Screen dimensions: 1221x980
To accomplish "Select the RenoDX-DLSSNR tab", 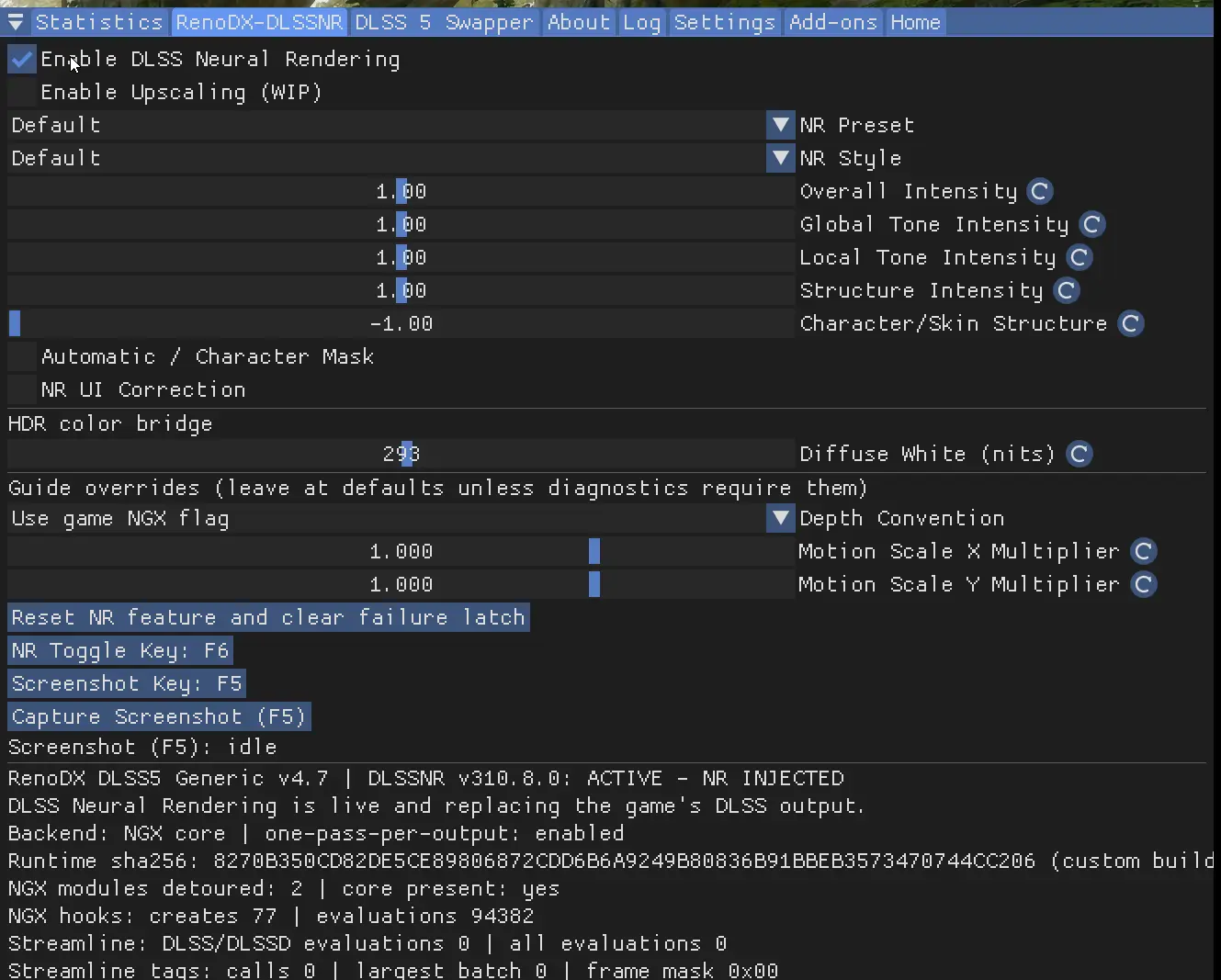I will point(259,22).
